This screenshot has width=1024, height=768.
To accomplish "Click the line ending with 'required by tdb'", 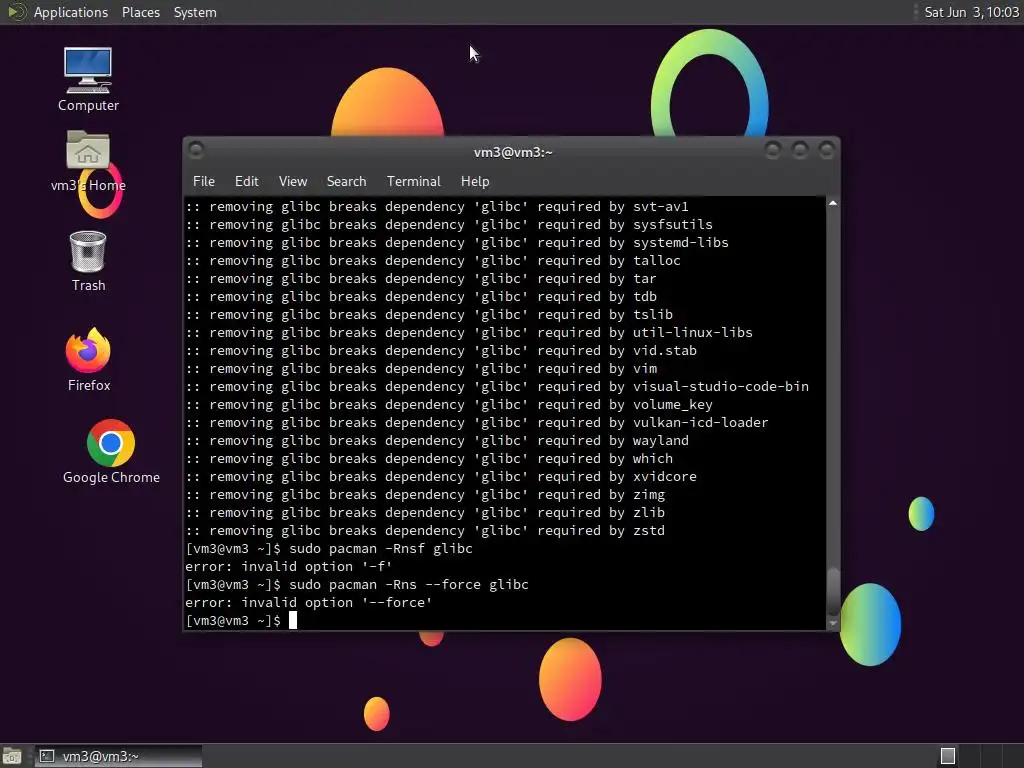I will click(421, 296).
